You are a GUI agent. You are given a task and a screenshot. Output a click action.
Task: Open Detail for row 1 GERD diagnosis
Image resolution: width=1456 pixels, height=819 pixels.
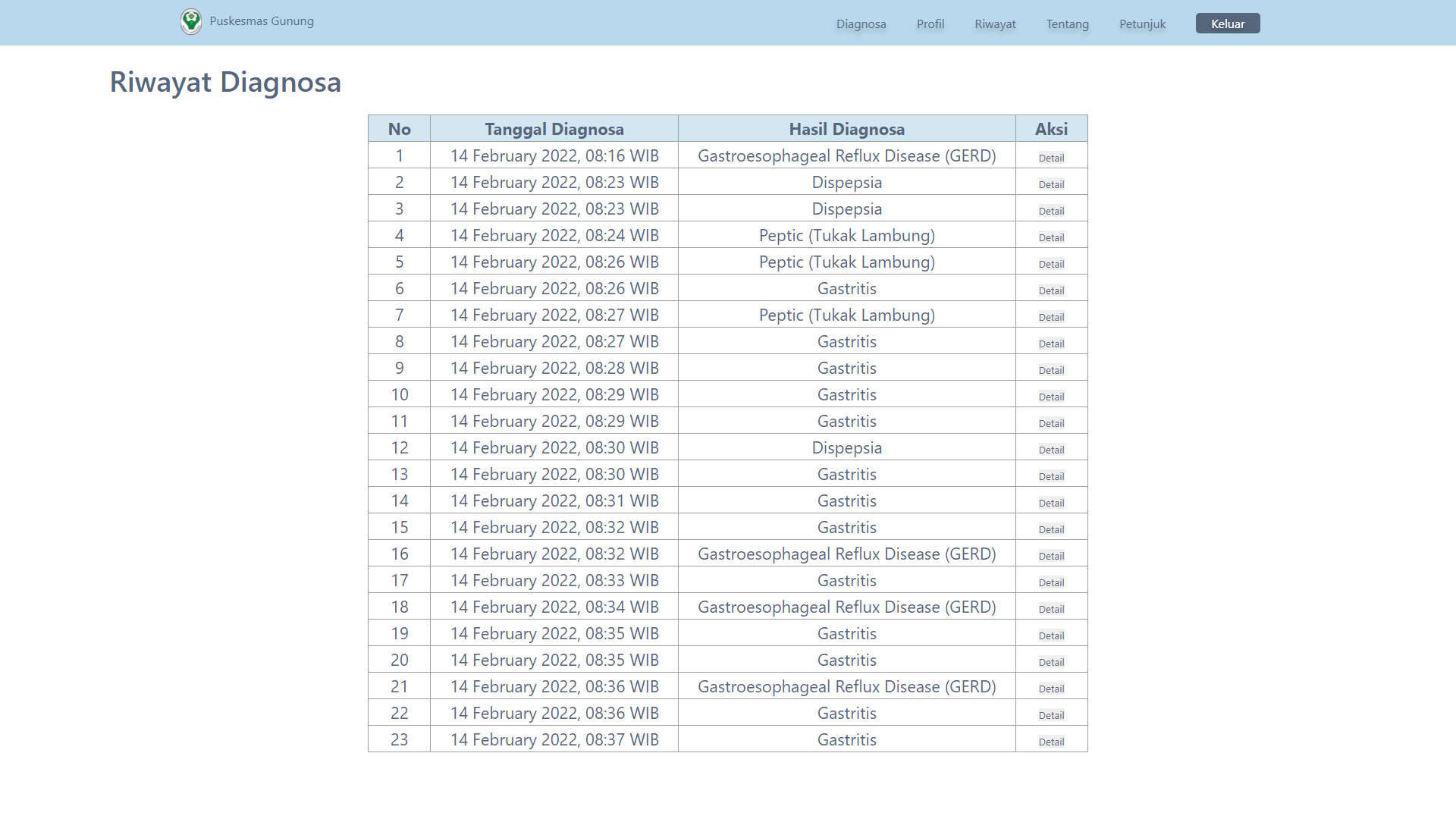[1051, 158]
